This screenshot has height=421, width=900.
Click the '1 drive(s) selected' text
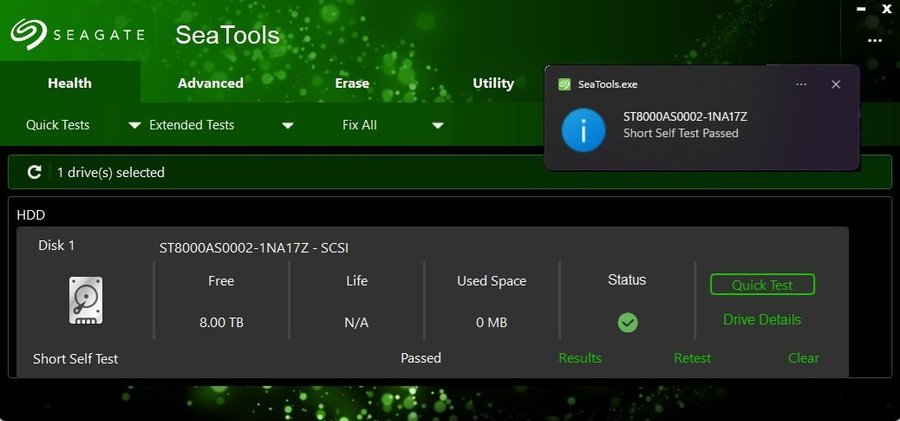click(111, 172)
